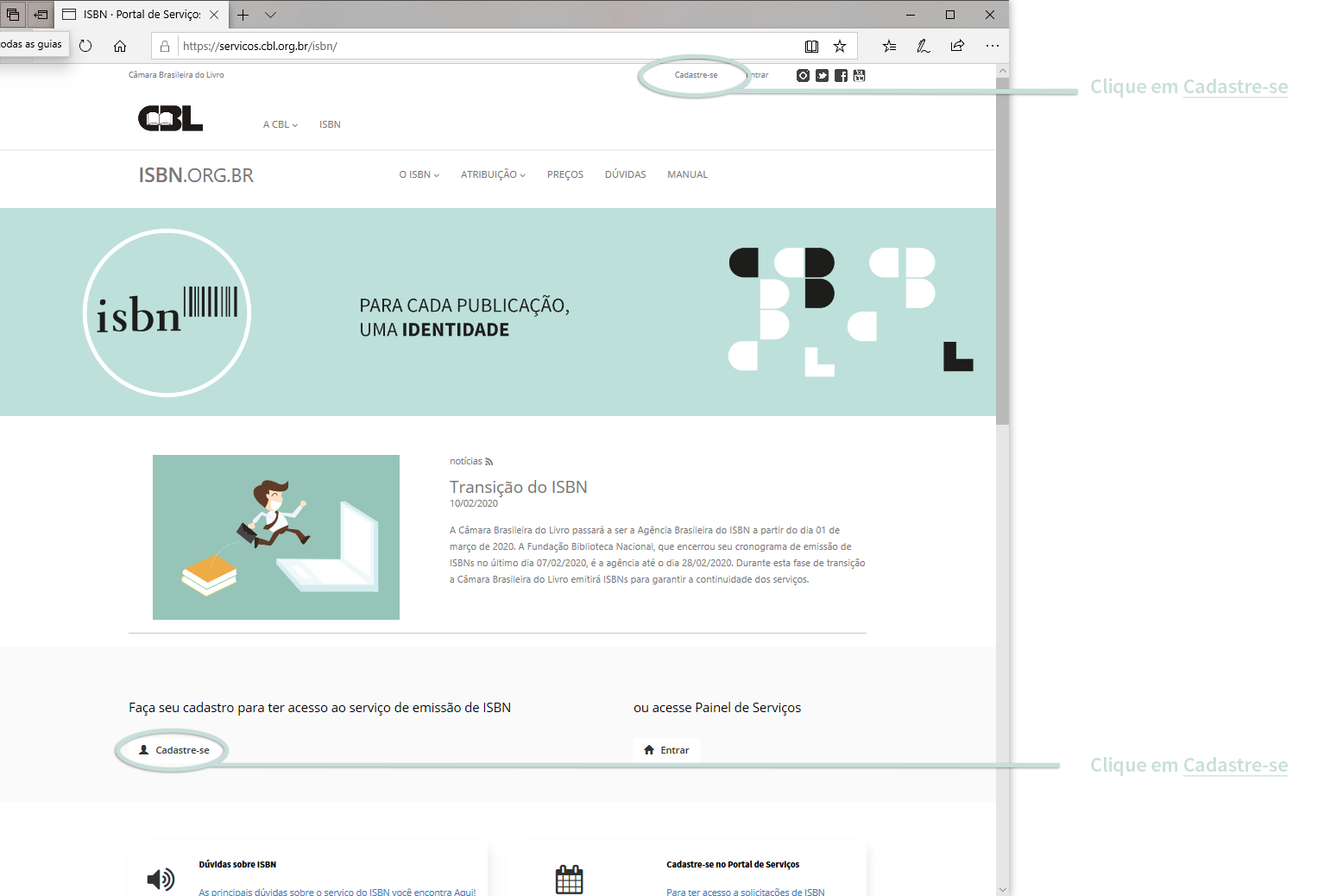Open the browser settings and more menu
This screenshot has height=896, width=1343.
(993, 46)
